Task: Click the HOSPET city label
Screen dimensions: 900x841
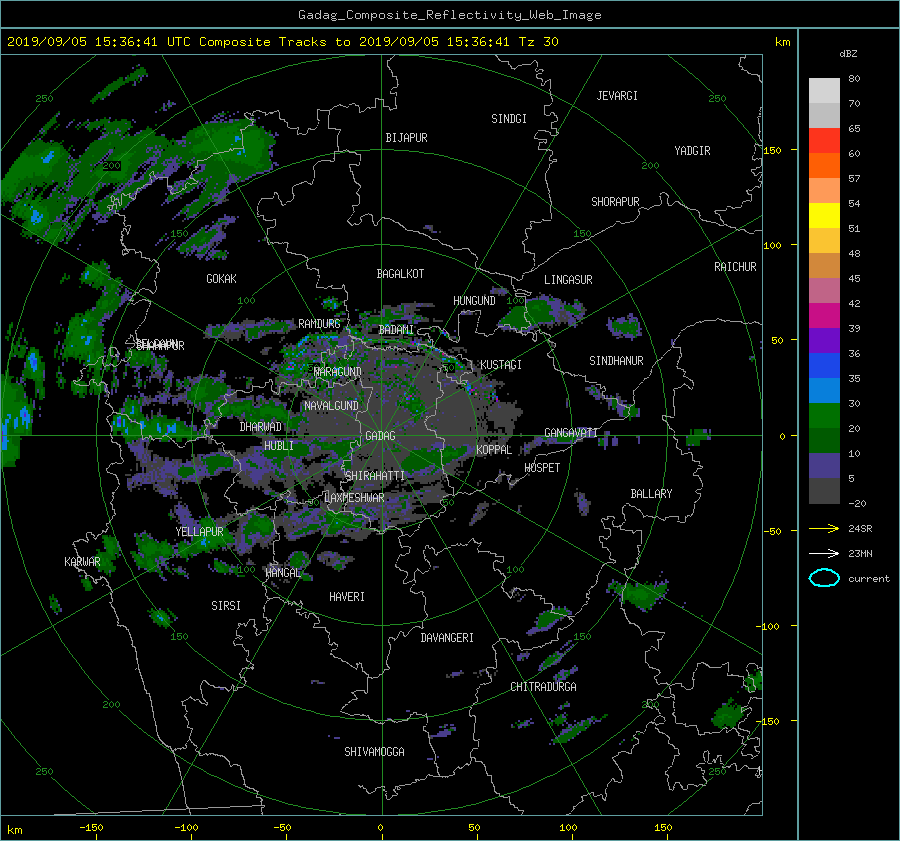Action: pos(542,468)
